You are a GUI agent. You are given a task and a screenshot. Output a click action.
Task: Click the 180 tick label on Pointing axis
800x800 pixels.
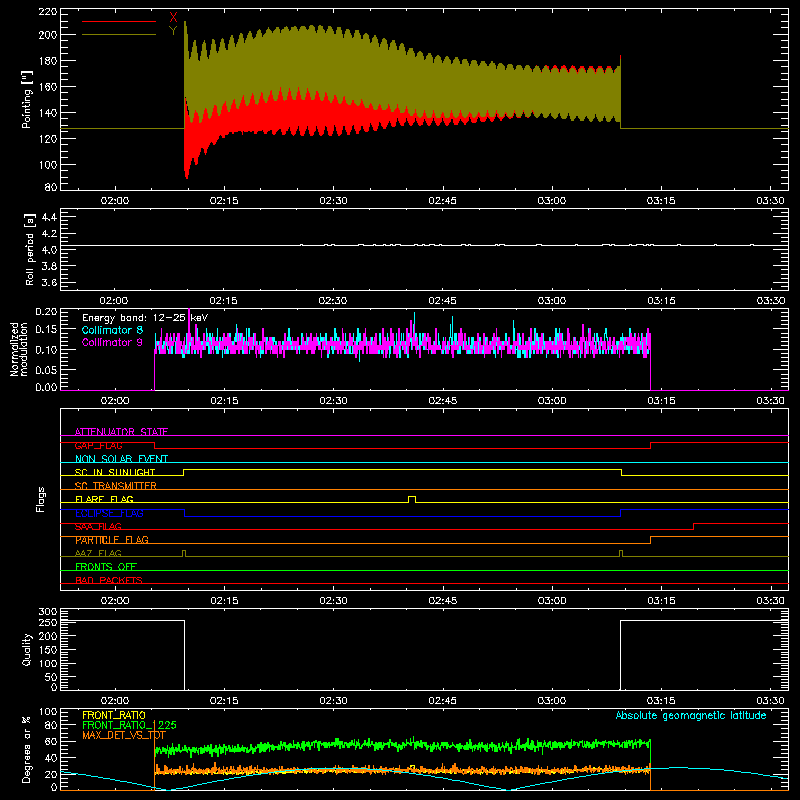(x=48, y=61)
